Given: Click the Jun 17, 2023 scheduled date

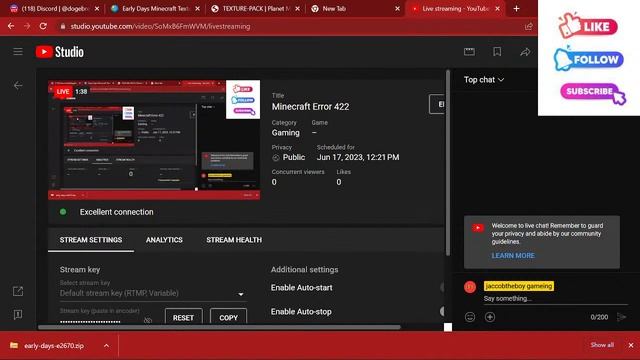Looking at the screenshot, I should point(358,157).
